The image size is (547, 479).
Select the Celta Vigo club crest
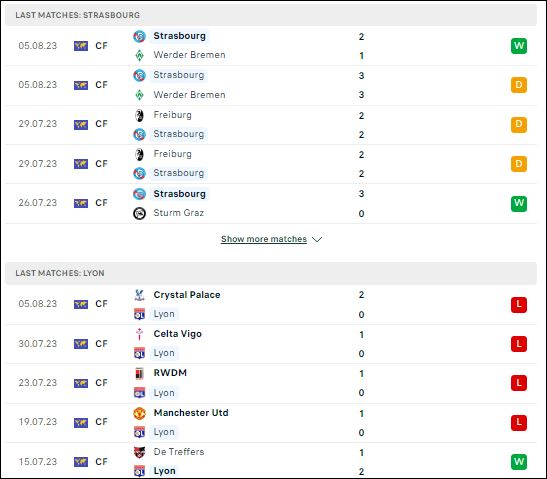pos(139,334)
